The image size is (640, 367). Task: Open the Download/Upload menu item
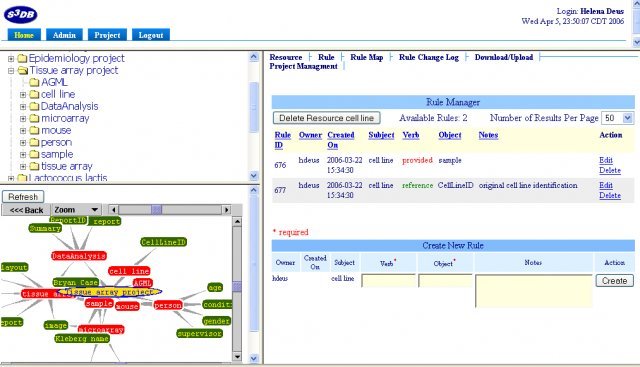coord(504,57)
